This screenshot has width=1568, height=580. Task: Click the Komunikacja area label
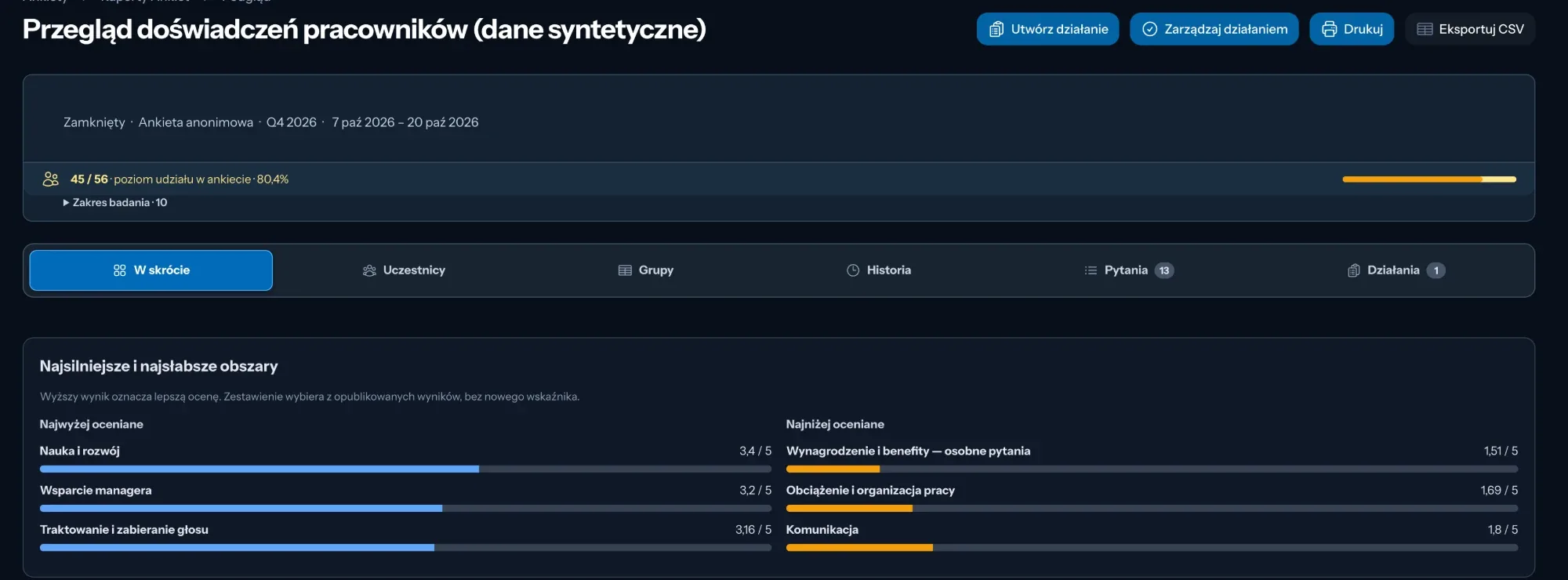coord(822,529)
